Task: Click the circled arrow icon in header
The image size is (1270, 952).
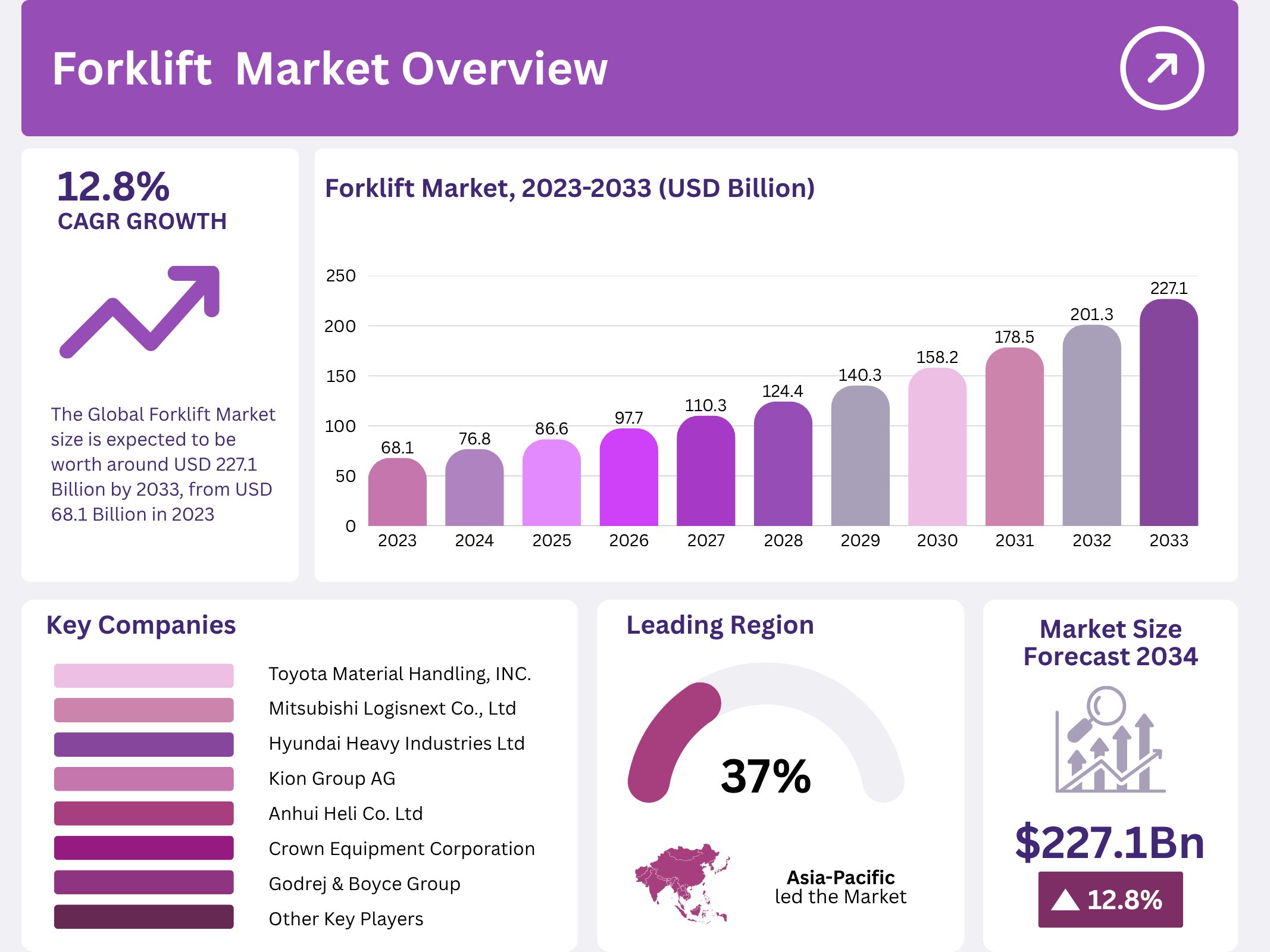Action: [x=1162, y=68]
